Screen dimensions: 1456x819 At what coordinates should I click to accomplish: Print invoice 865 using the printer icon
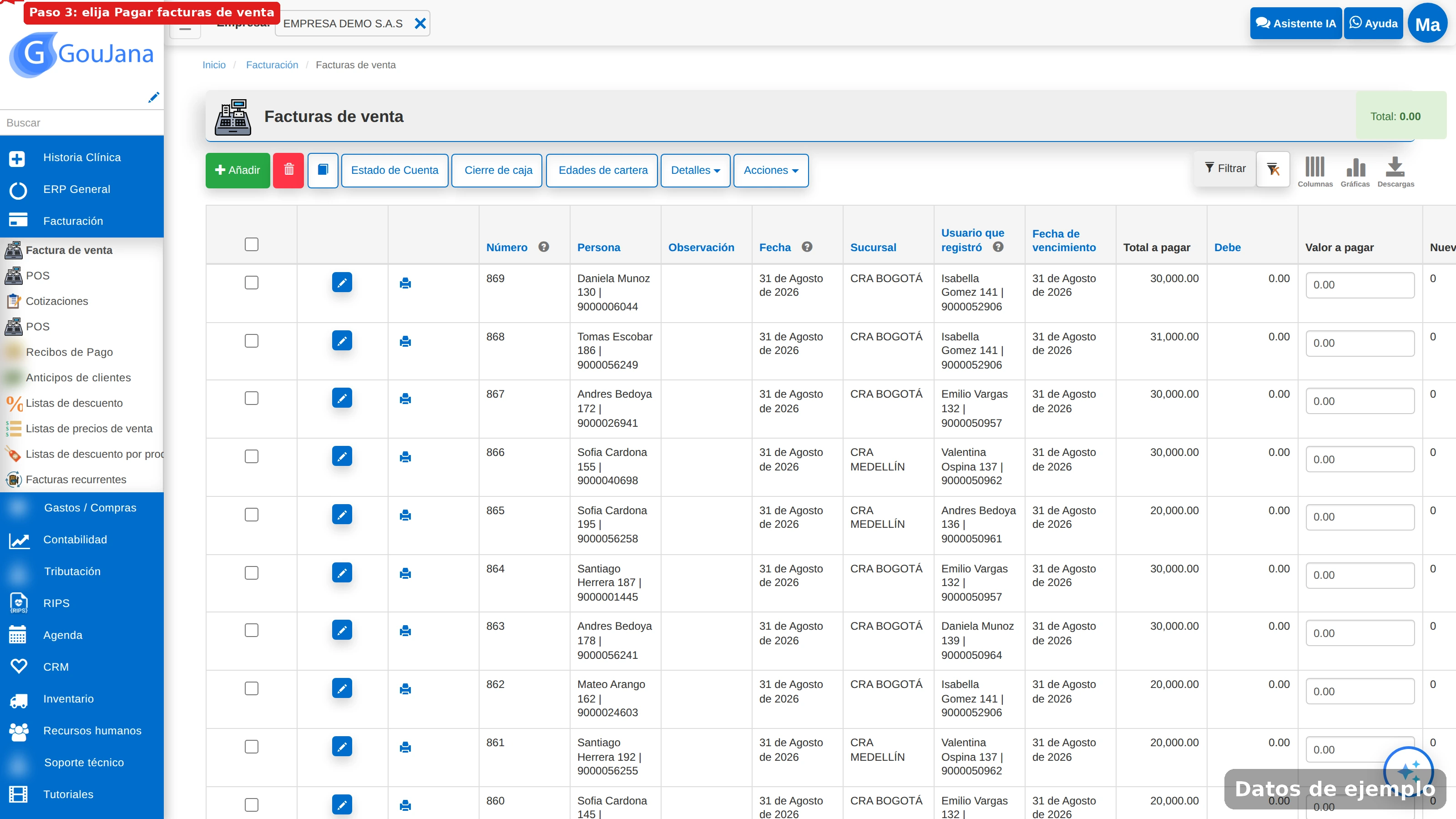coord(405,515)
